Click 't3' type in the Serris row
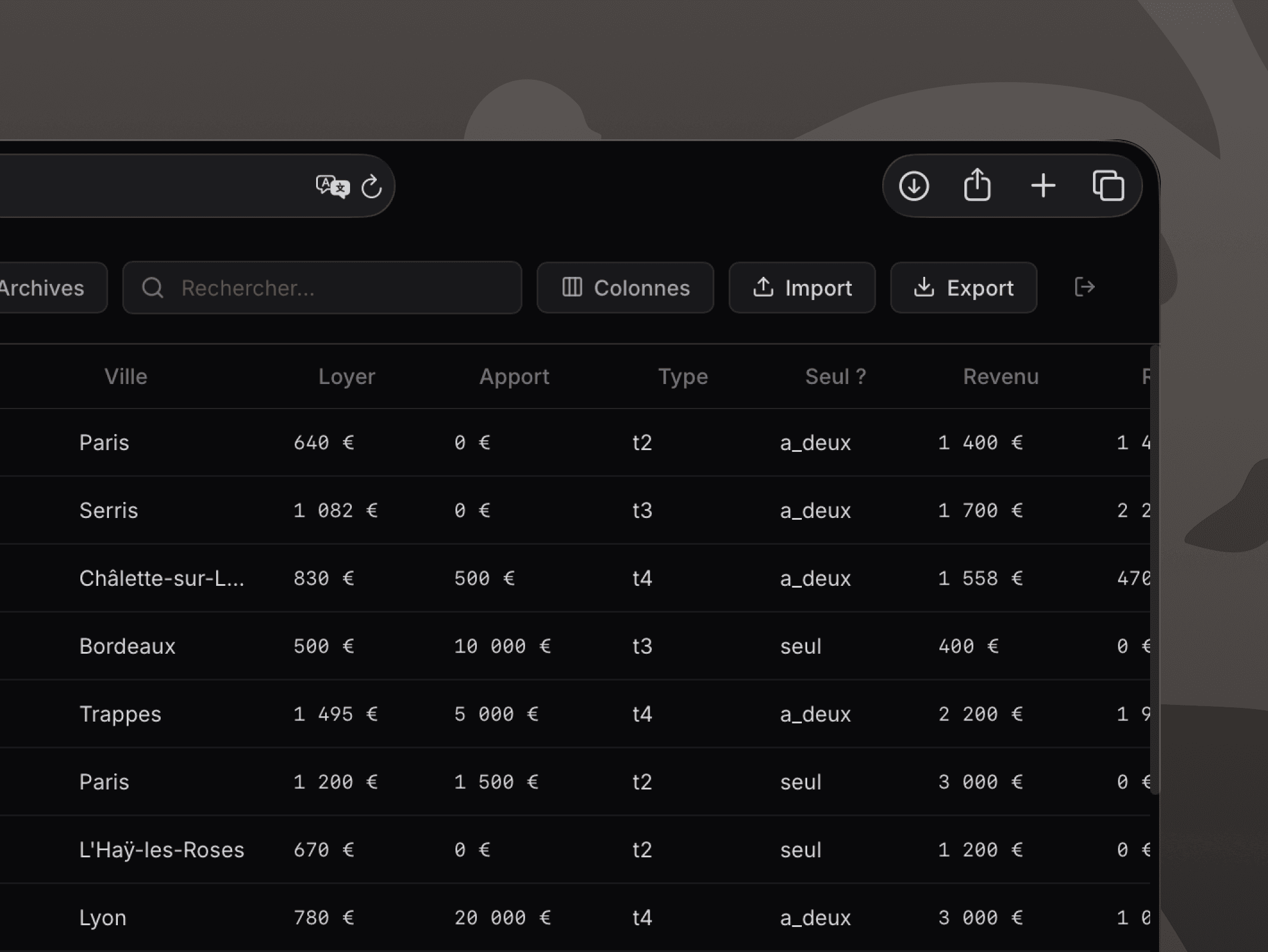1268x952 pixels. 642,510
